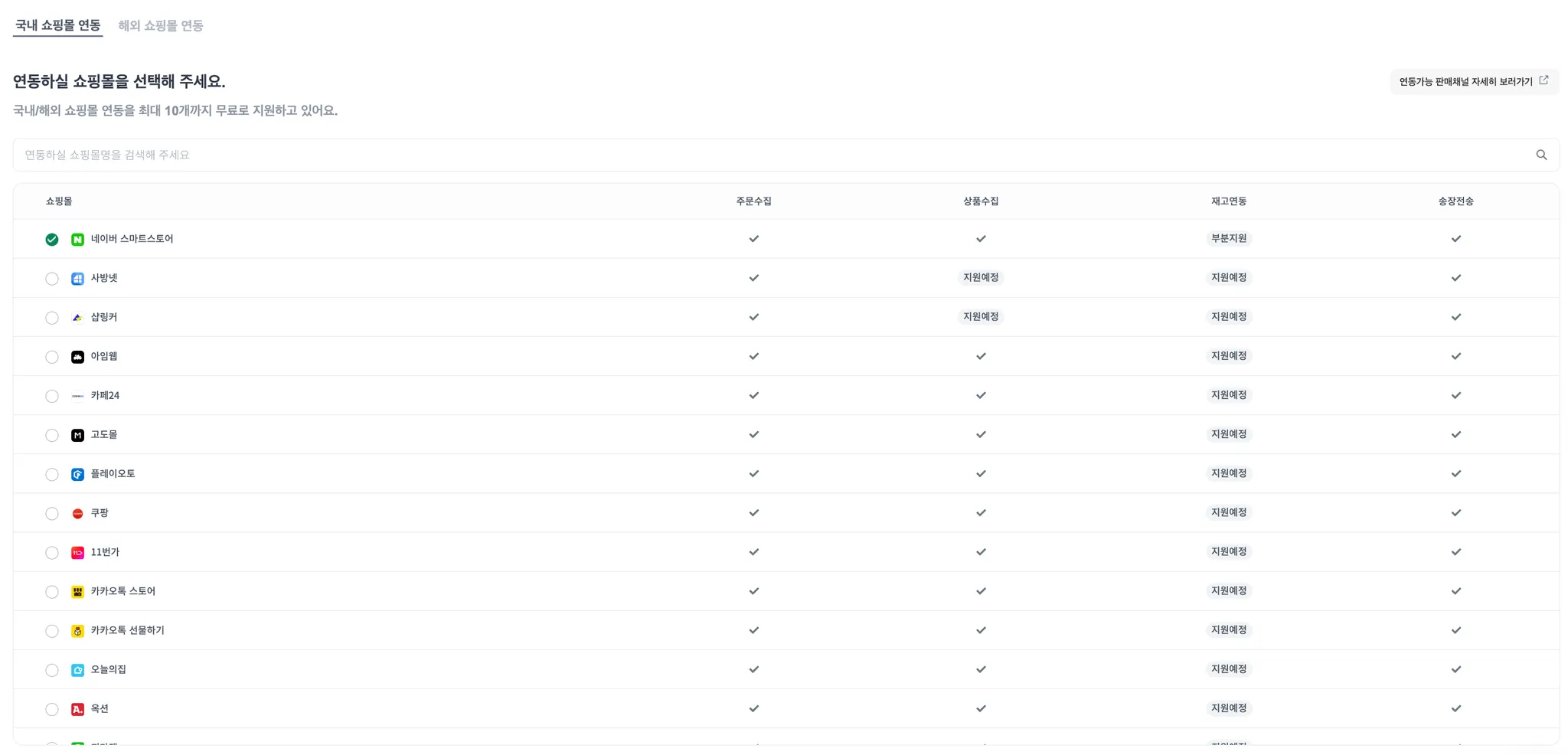
Task: Focus the shopping mall search field
Action: (x=786, y=155)
